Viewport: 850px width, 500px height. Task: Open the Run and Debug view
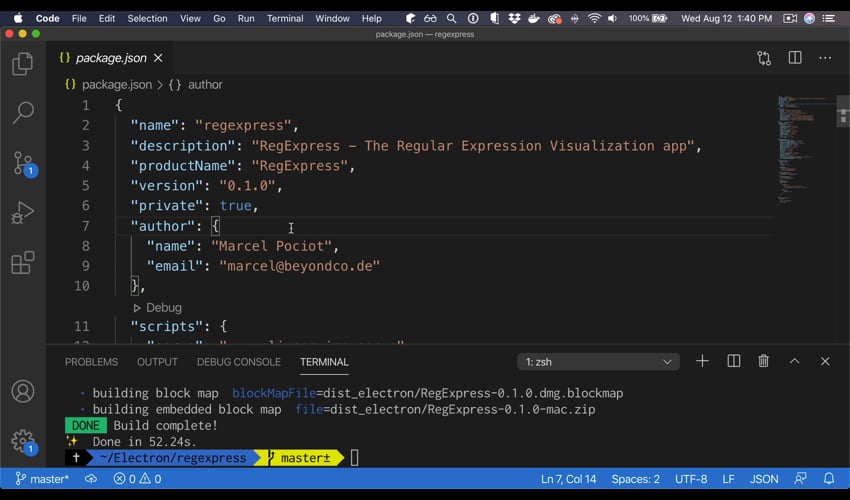coord(23,213)
